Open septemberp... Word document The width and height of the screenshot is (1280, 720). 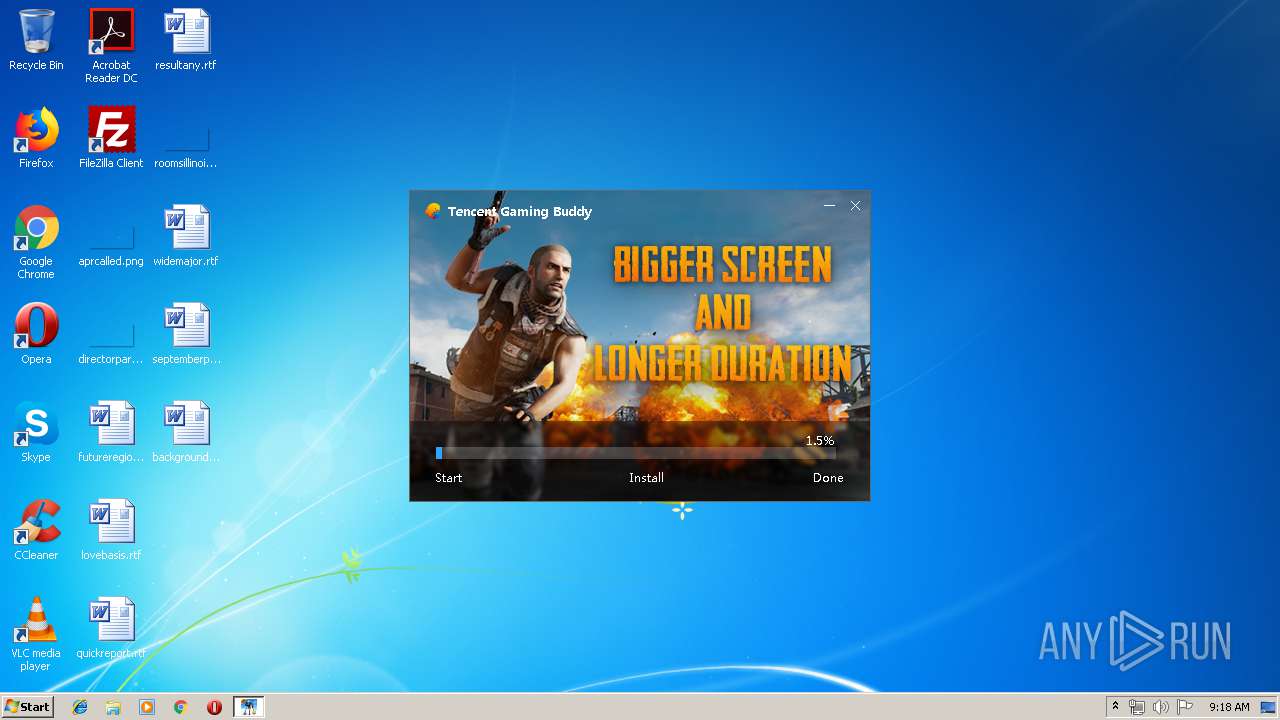tap(186, 334)
